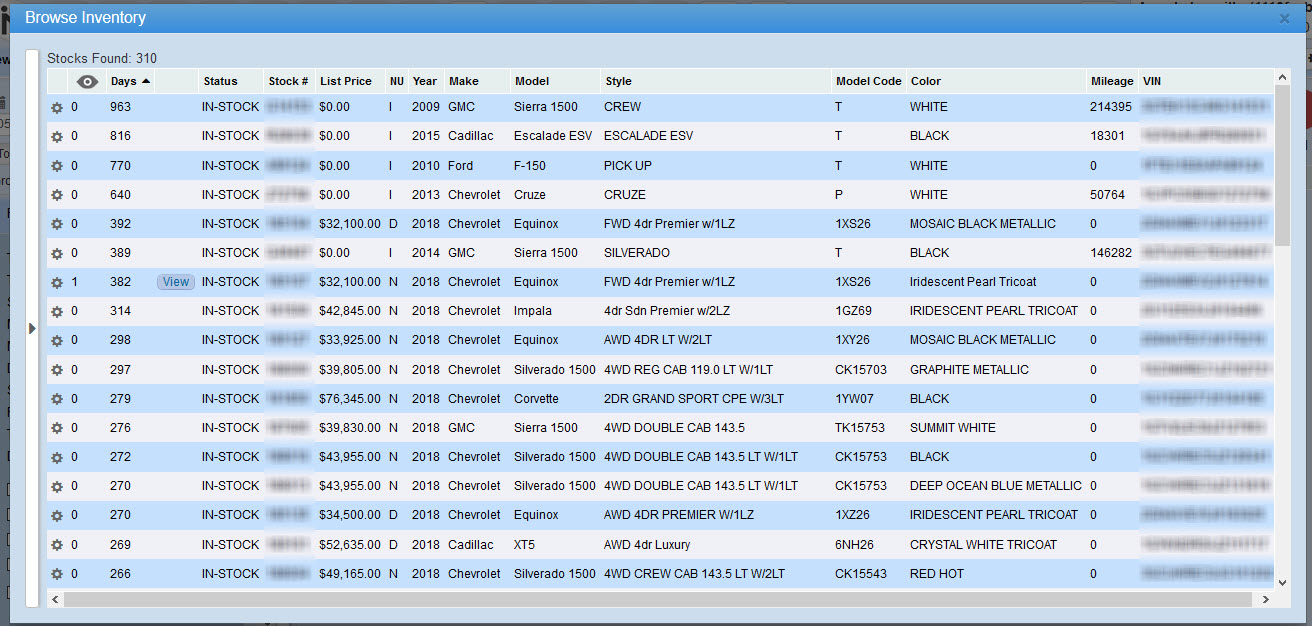The image size is (1312, 626).
Task: Open the gear icon on the Cadillac XT5 row
Action: point(57,545)
